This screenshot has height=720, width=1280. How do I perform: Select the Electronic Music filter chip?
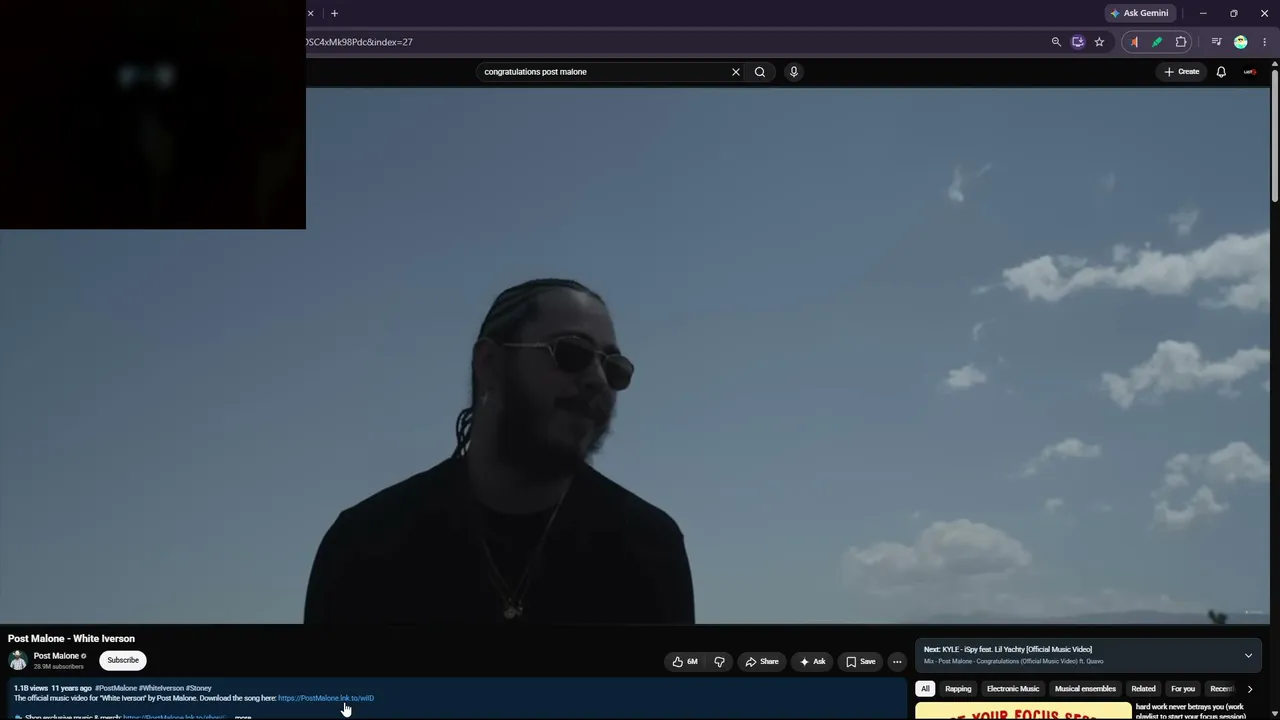[1013, 689]
